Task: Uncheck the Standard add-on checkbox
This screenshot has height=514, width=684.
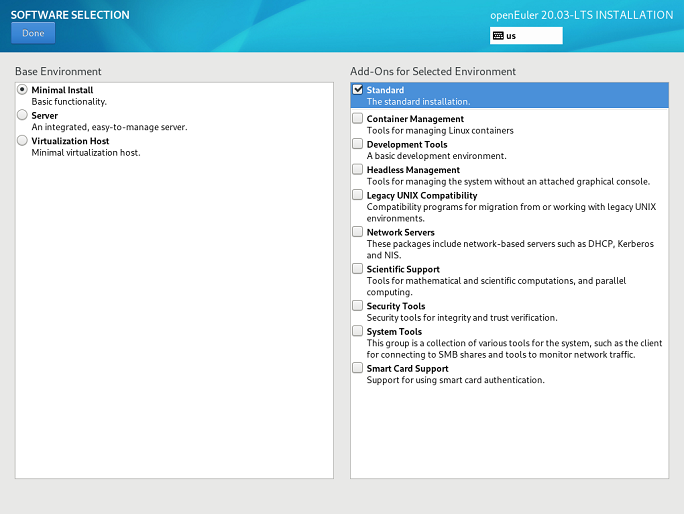Action: coord(358,90)
